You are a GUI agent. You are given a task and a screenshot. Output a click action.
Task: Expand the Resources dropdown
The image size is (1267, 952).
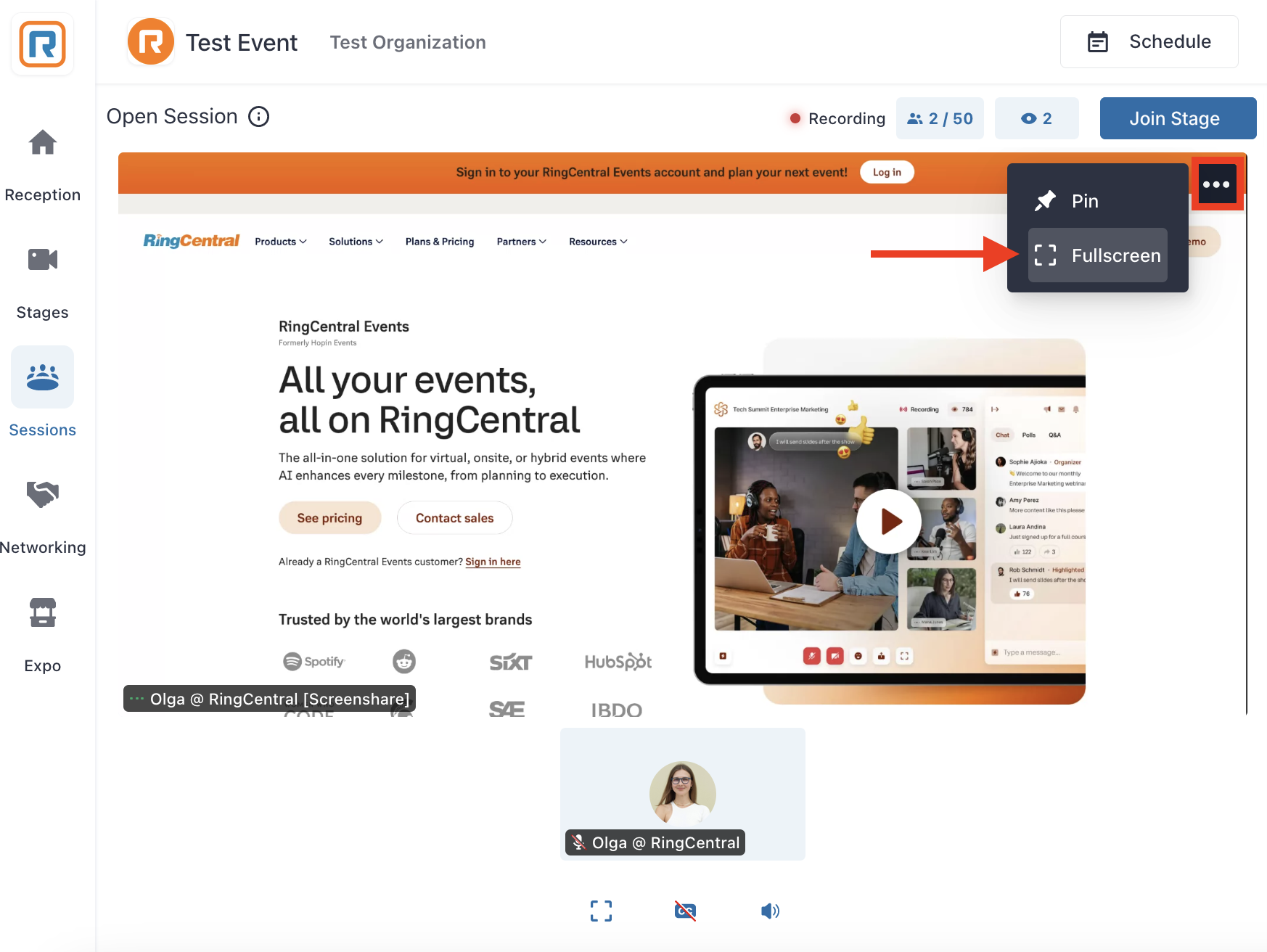coord(598,242)
